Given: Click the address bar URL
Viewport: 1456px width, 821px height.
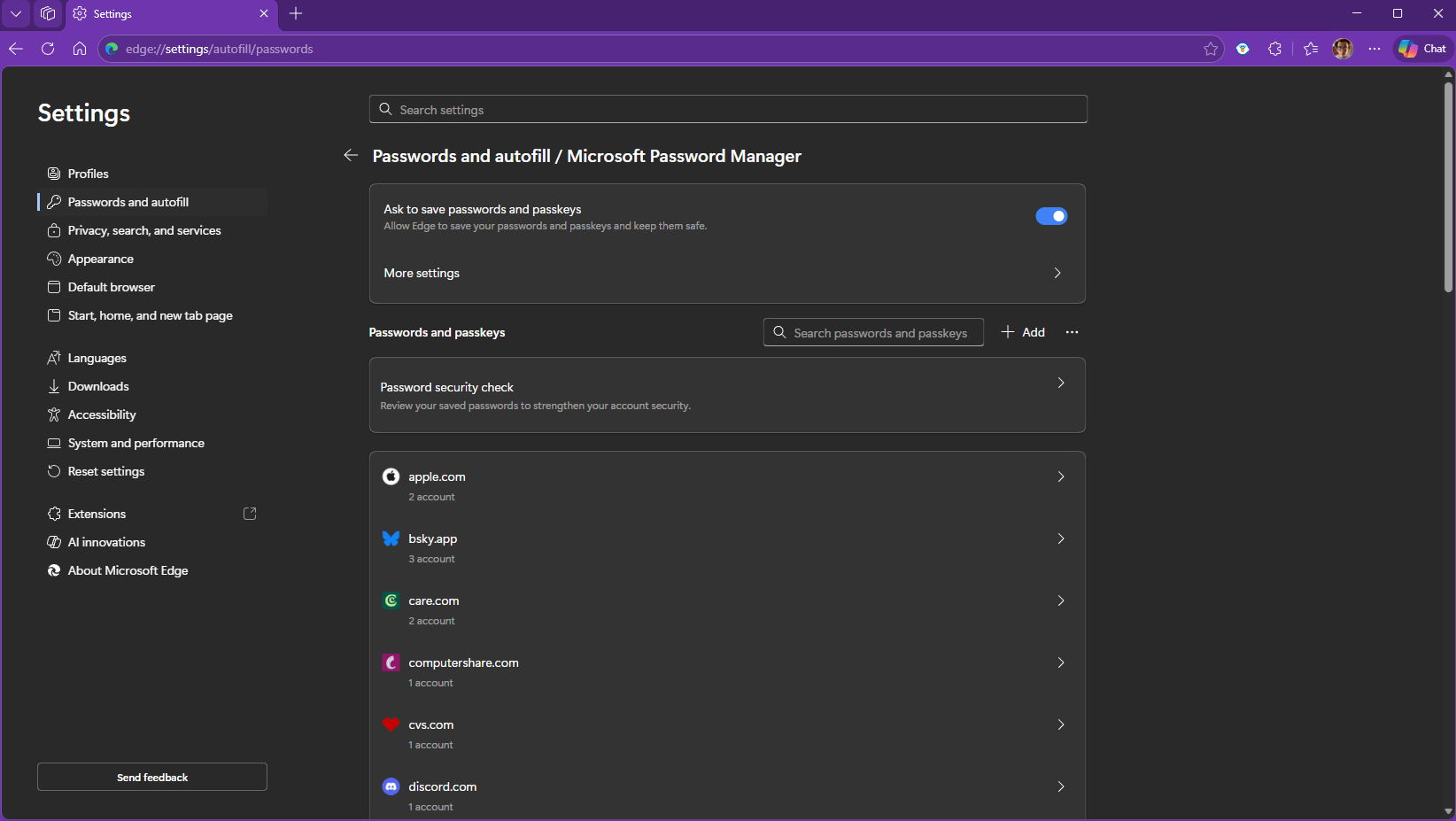Looking at the screenshot, I should 219,49.
